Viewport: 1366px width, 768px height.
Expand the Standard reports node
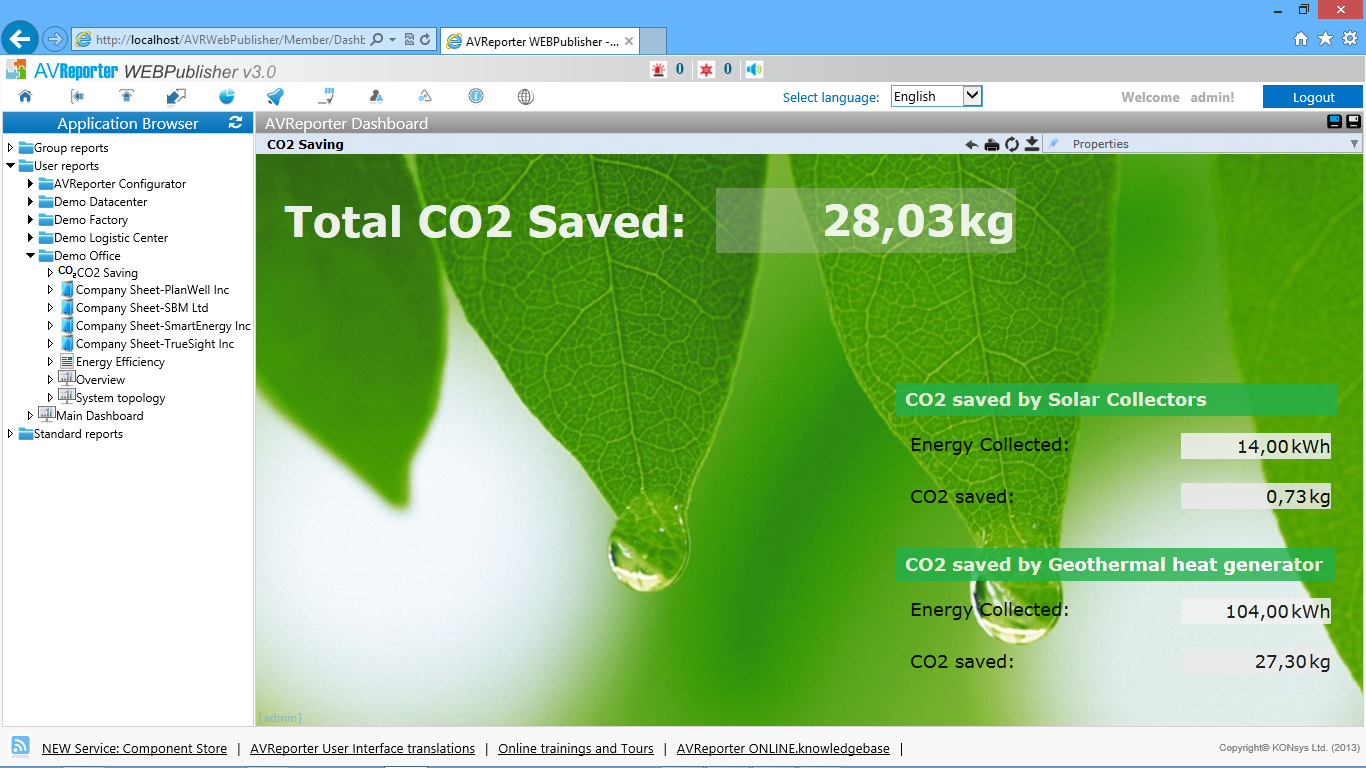(10, 434)
